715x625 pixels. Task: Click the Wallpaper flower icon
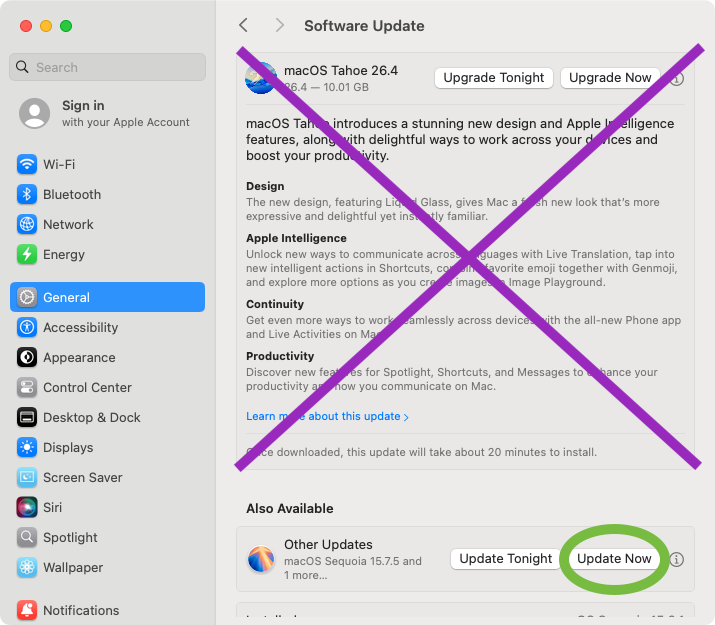pyautogui.click(x=27, y=568)
